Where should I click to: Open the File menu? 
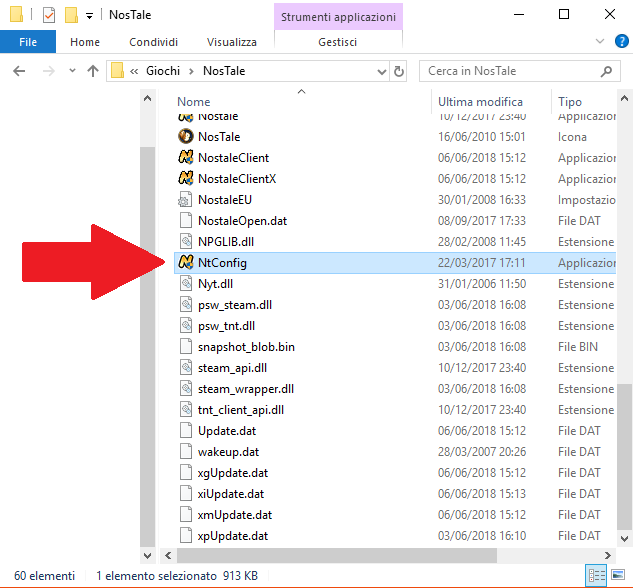pos(28,42)
